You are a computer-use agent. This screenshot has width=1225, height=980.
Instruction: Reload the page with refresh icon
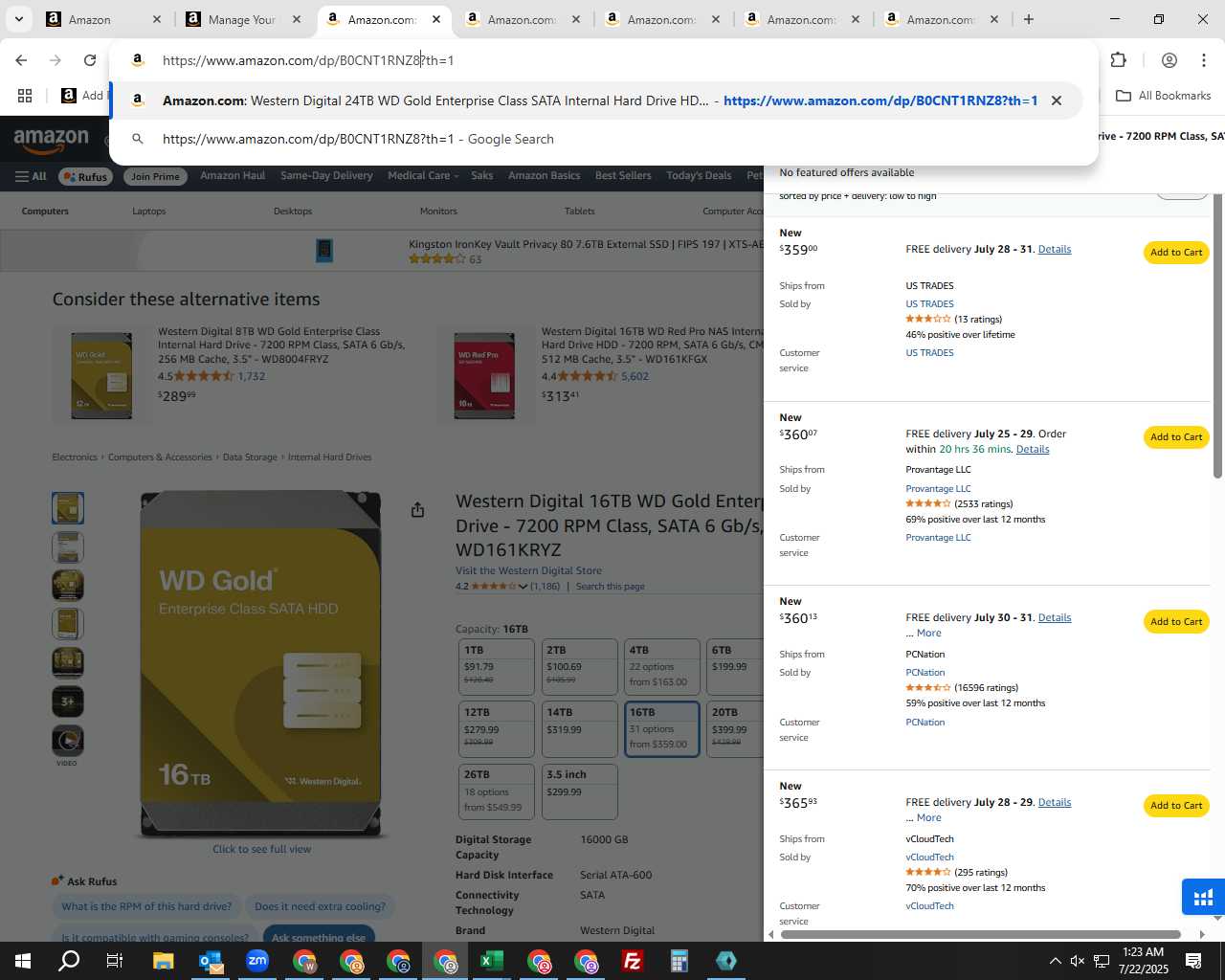90,60
